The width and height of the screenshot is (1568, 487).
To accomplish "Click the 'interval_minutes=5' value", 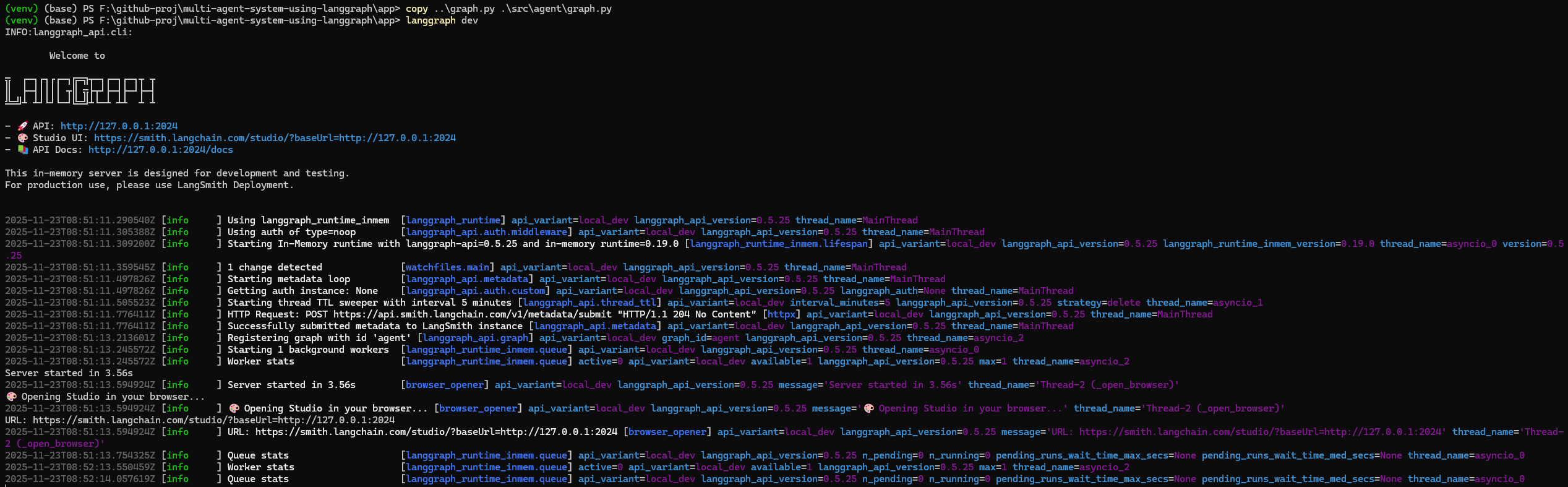I will (x=840, y=303).
